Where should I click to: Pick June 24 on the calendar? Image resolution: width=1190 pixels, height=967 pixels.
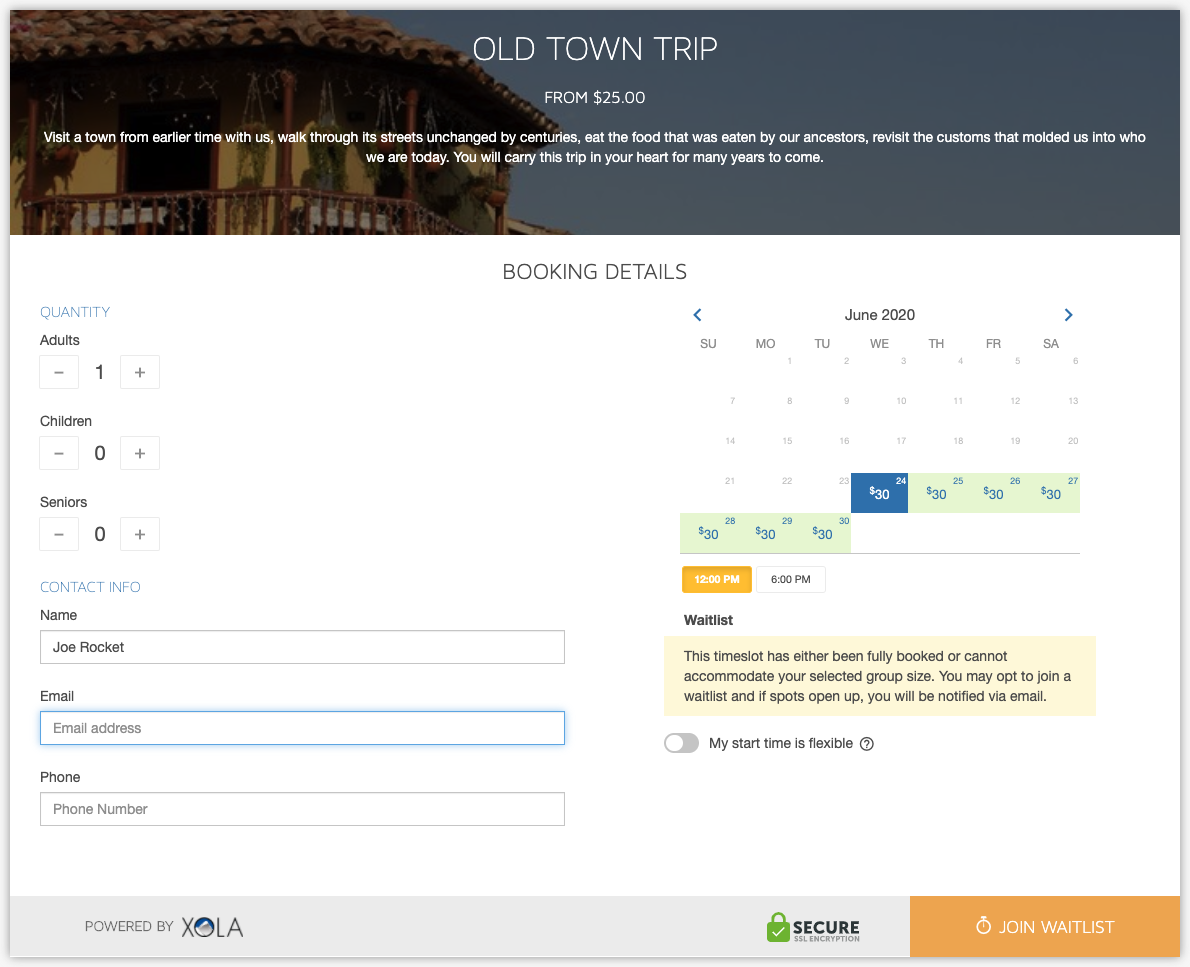point(879,493)
